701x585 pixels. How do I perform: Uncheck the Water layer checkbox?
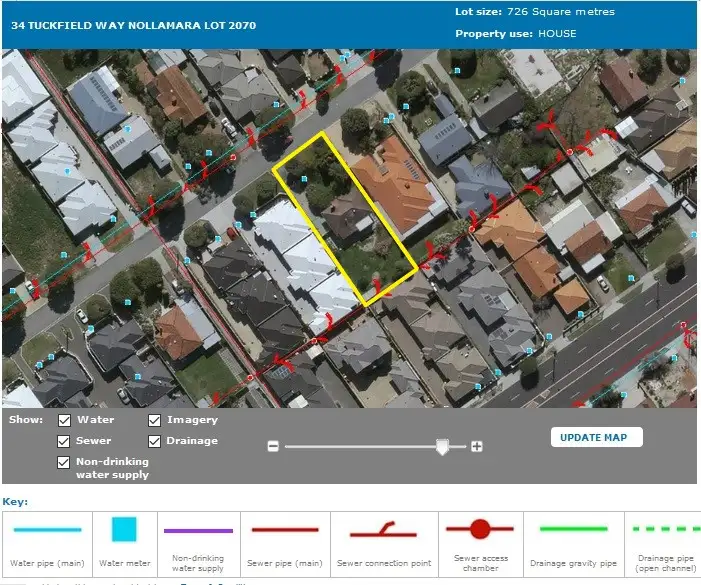65,421
